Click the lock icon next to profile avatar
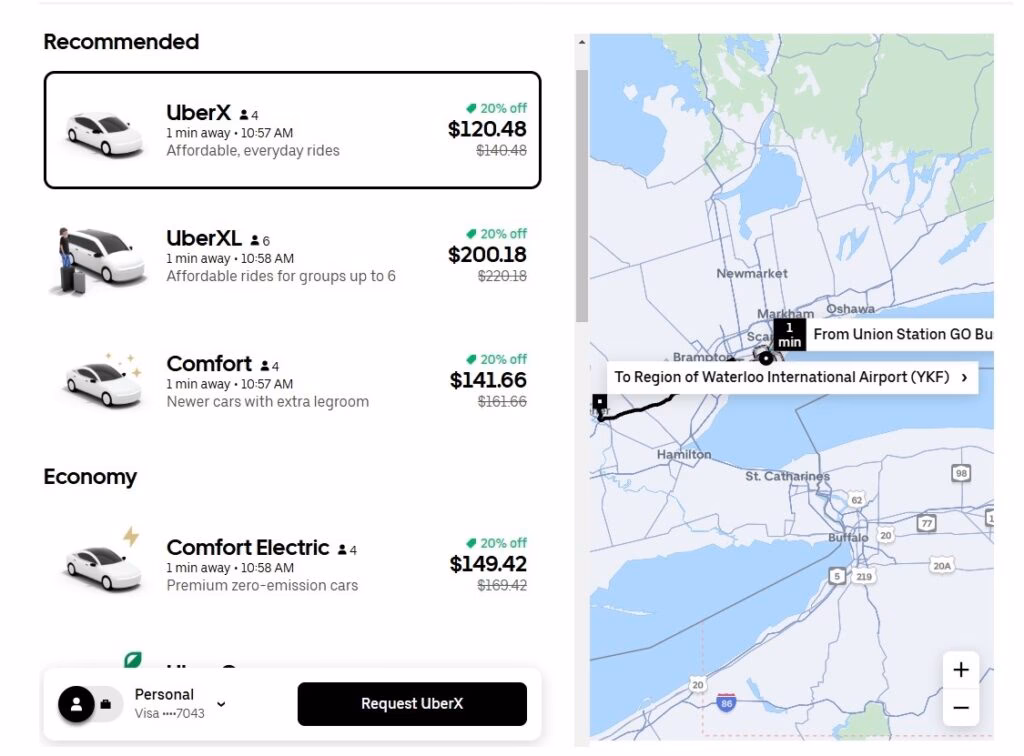 (x=105, y=703)
